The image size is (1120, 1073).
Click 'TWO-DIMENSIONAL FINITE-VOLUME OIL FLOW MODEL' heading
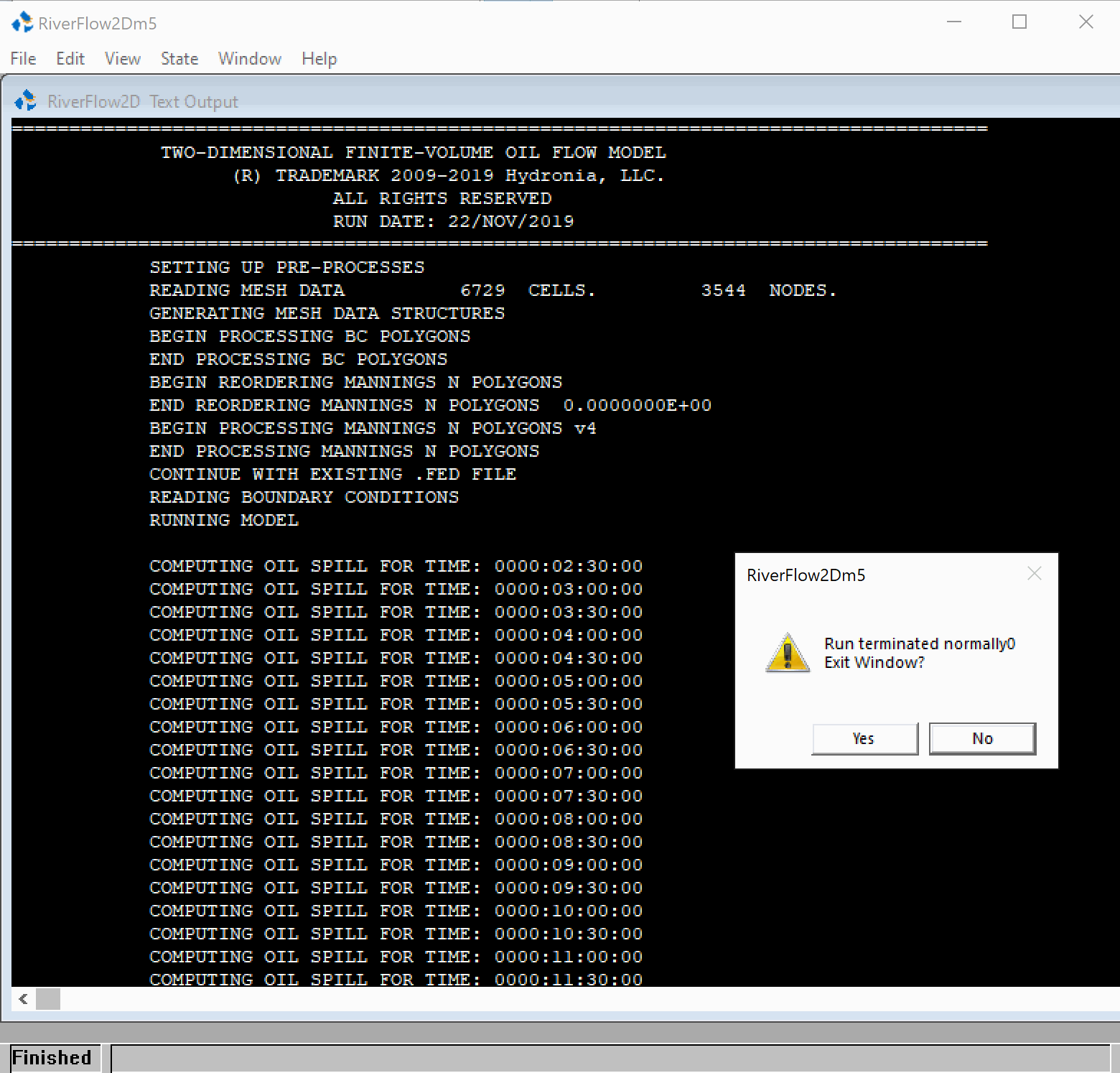pos(414,152)
